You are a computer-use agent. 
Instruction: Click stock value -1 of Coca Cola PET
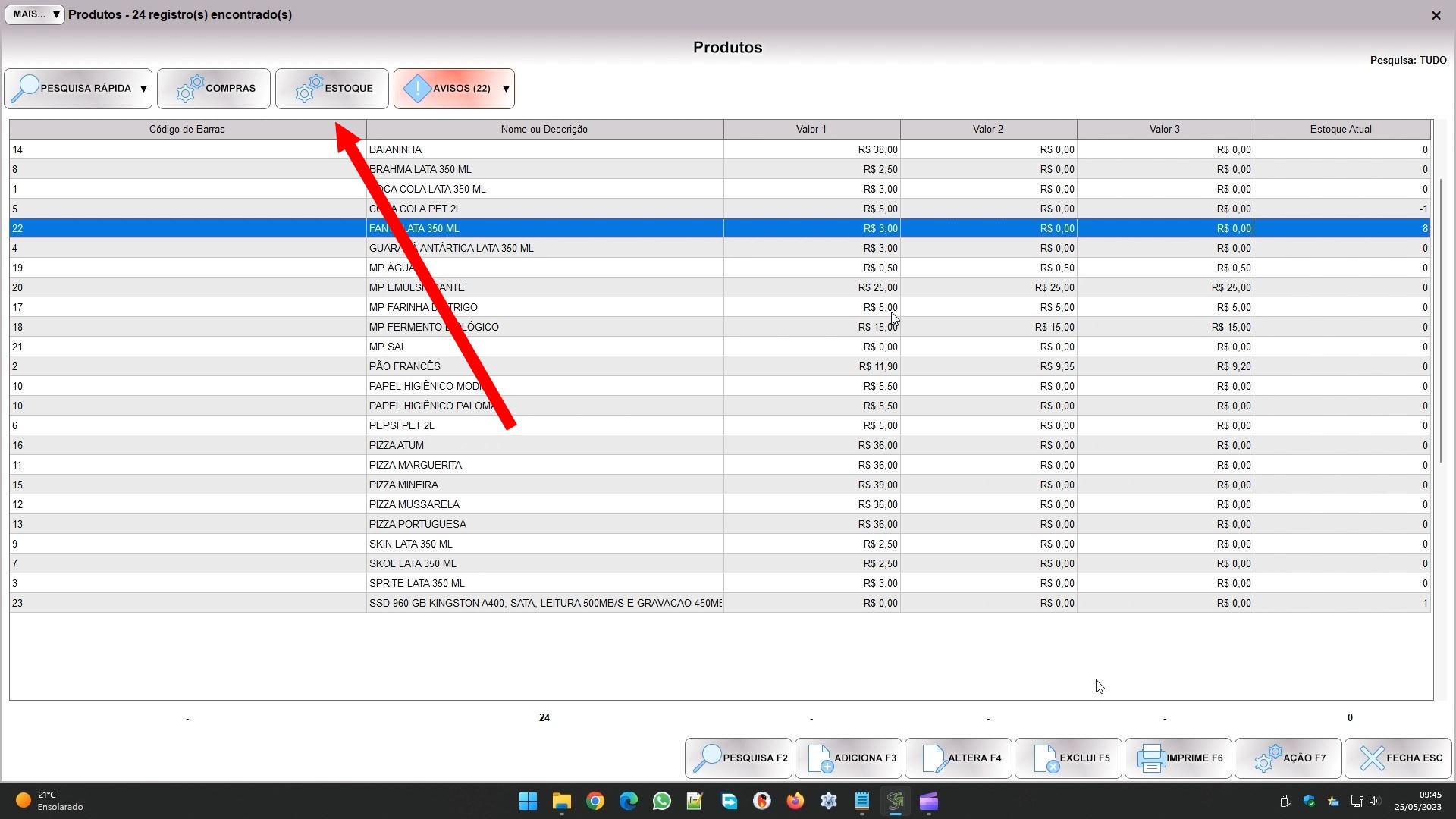pyautogui.click(x=1423, y=209)
